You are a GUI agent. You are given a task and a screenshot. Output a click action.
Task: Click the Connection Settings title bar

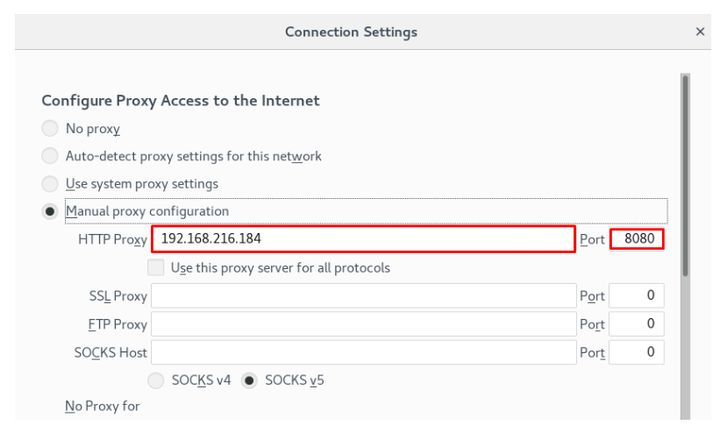click(351, 32)
